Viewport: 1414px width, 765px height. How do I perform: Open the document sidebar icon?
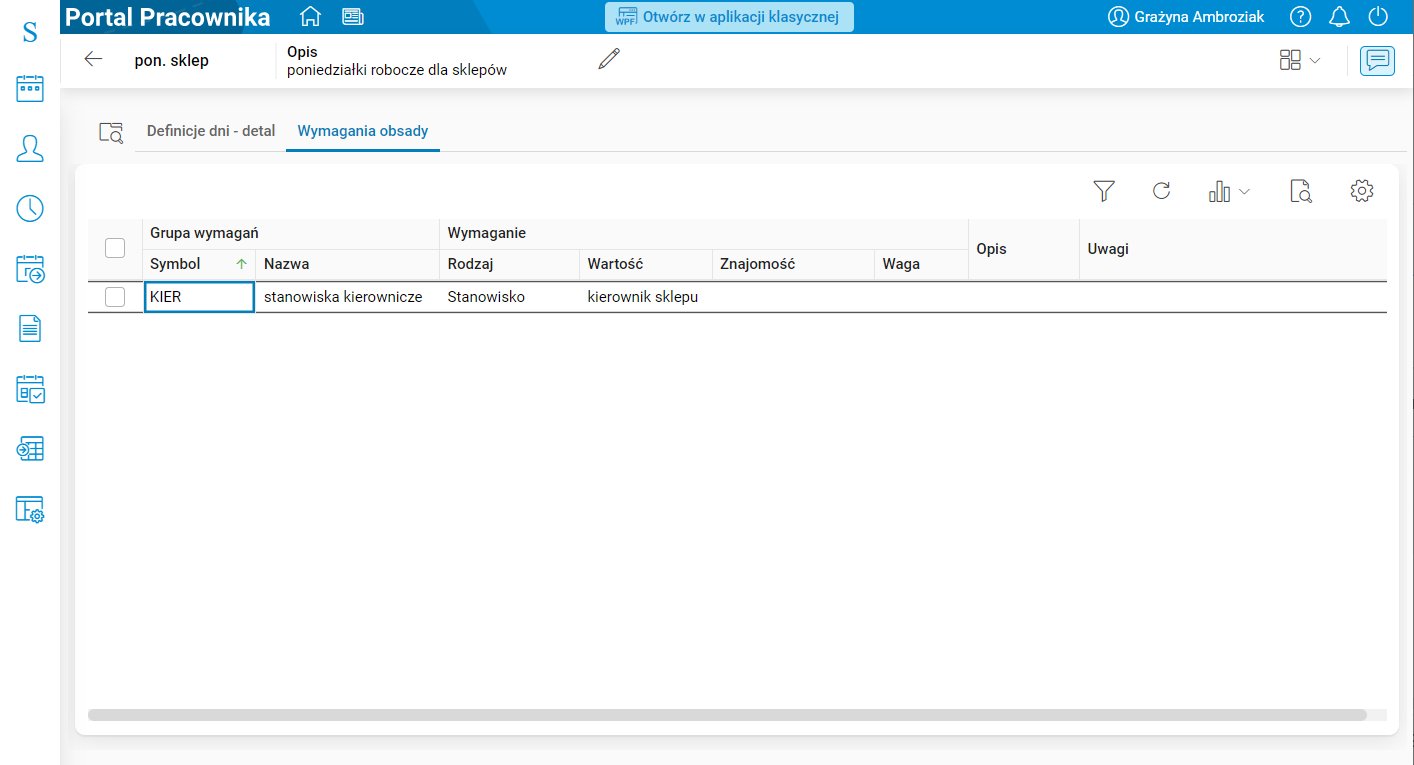pyautogui.click(x=30, y=328)
